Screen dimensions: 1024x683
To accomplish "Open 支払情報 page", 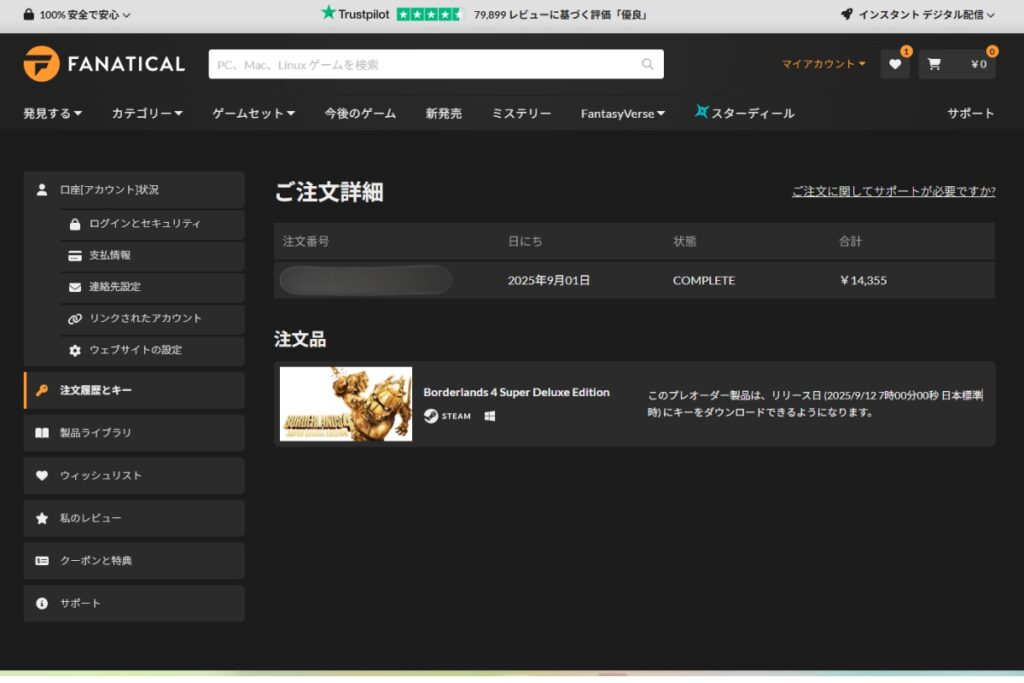I will (153, 255).
